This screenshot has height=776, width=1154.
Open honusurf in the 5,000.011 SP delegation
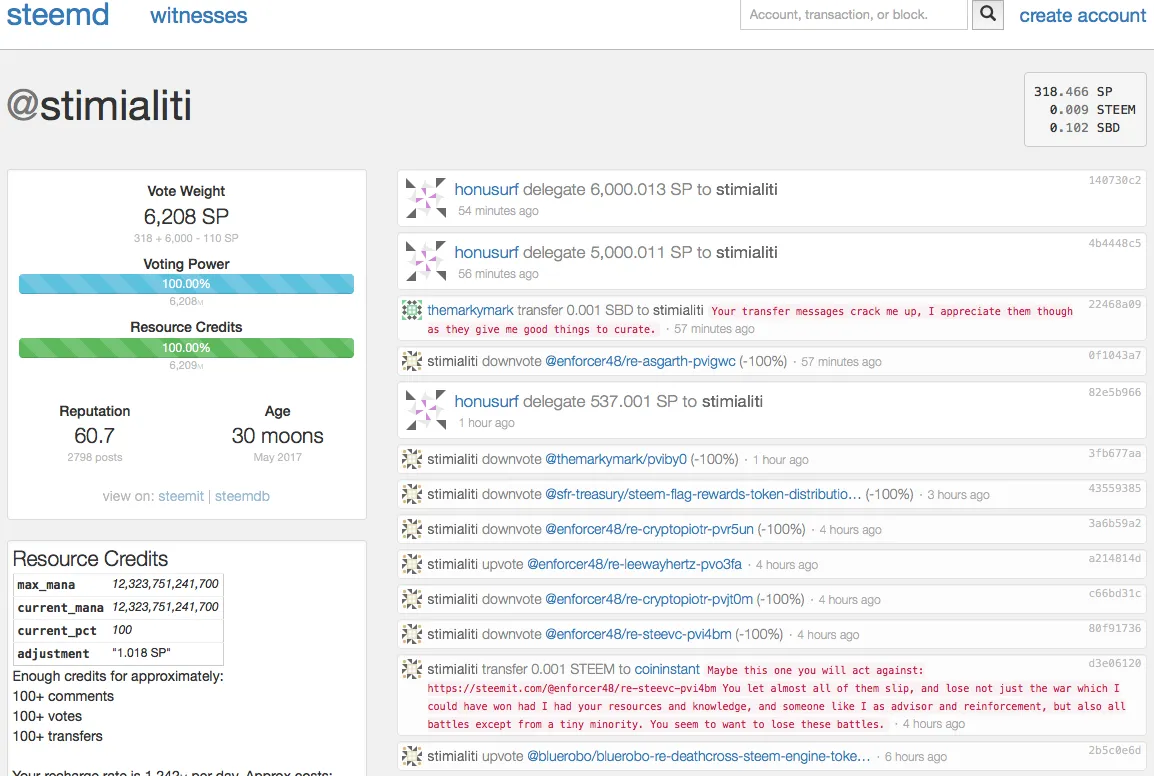(486, 253)
